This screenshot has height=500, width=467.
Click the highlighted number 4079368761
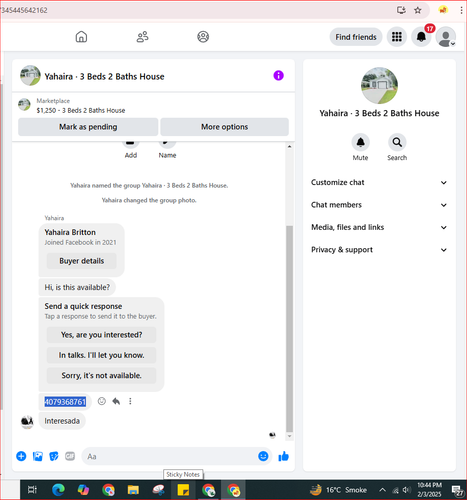(x=65, y=402)
